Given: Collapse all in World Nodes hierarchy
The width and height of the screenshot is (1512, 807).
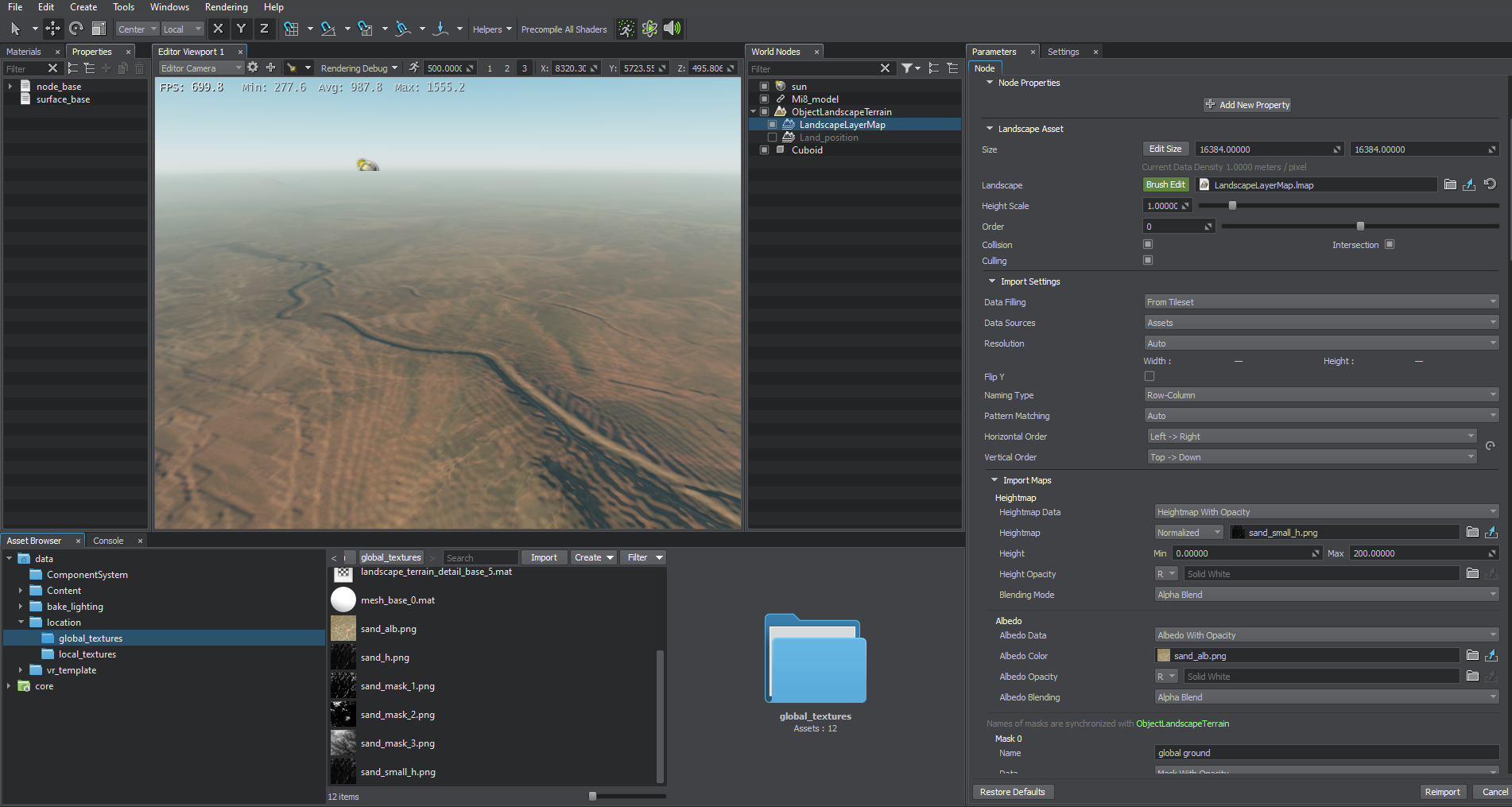Looking at the screenshot, I should point(952,68).
